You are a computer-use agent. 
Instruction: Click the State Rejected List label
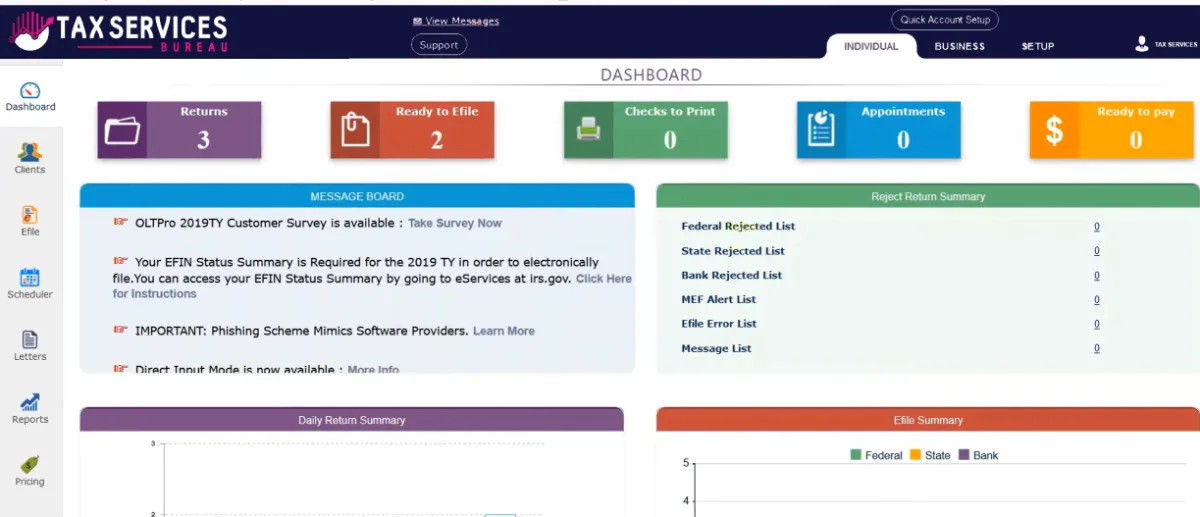(x=733, y=251)
